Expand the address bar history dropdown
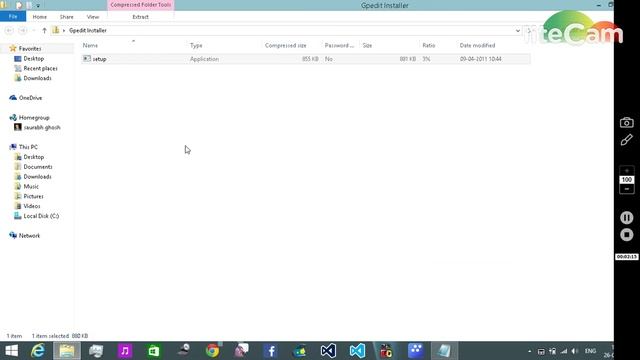This screenshot has width=640, height=360. 518,31
